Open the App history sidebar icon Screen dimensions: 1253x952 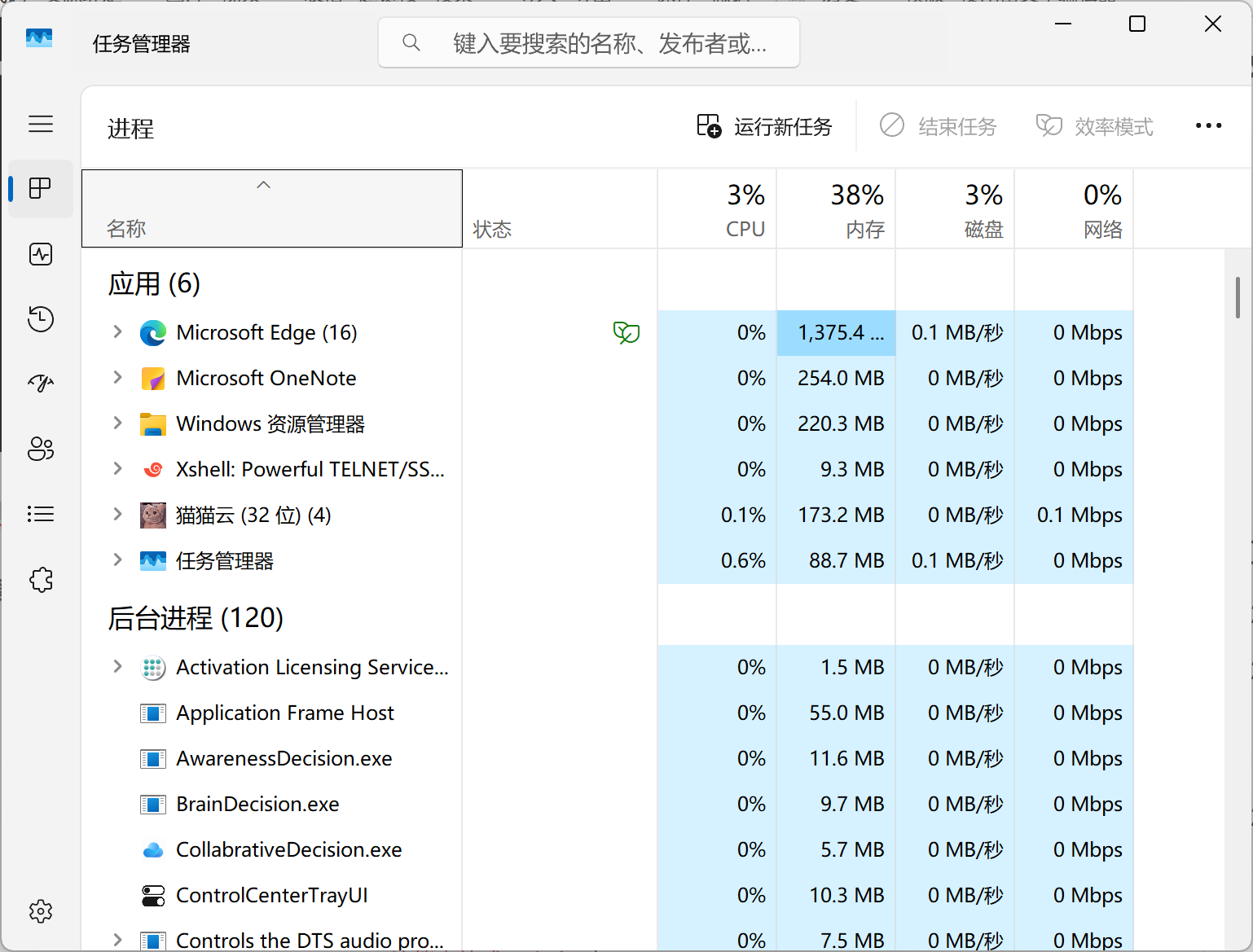(x=41, y=318)
